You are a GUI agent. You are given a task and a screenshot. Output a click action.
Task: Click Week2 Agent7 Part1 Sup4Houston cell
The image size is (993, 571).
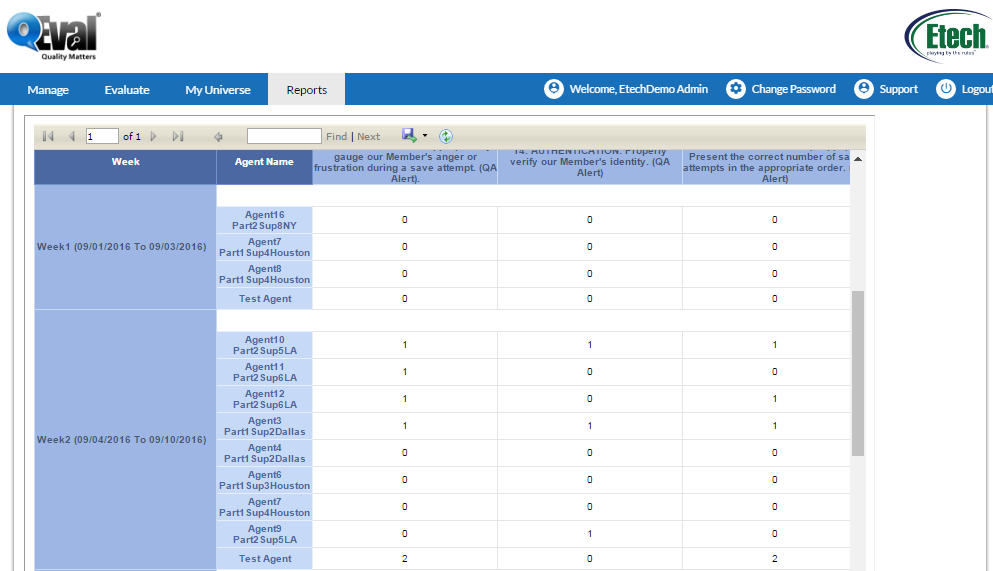[264, 507]
